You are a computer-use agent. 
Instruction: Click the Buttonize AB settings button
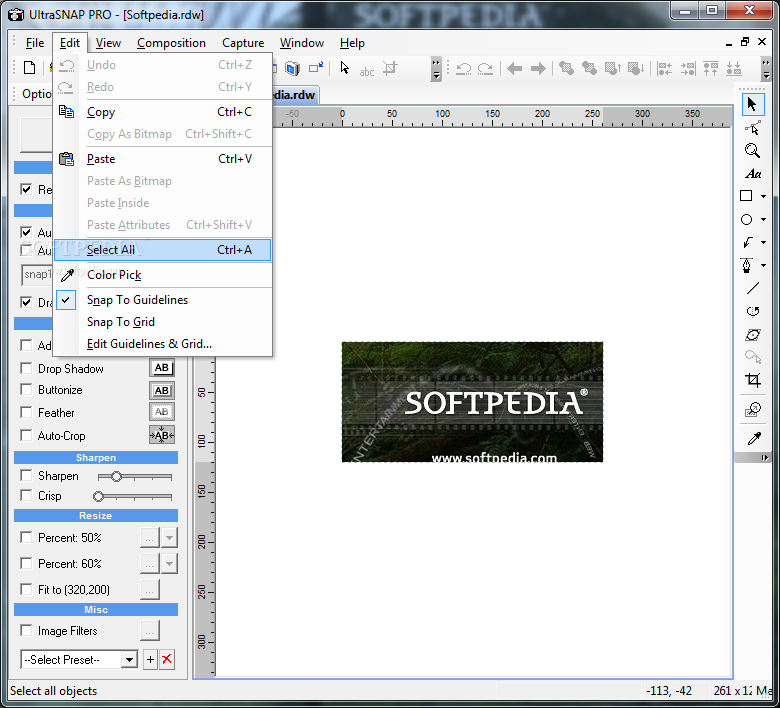pyautogui.click(x=162, y=391)
